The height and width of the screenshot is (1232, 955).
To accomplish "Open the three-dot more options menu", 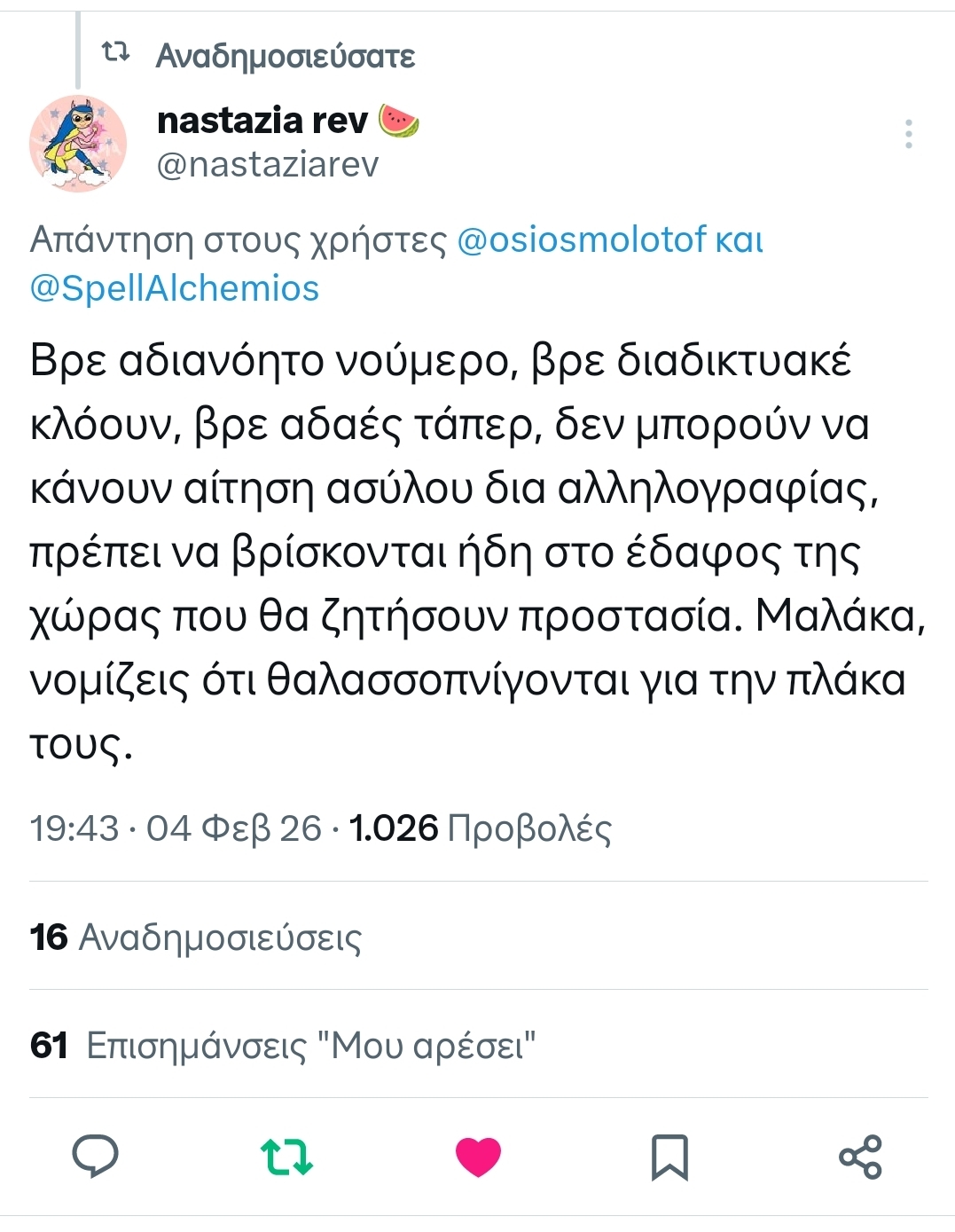I will 909,134.
